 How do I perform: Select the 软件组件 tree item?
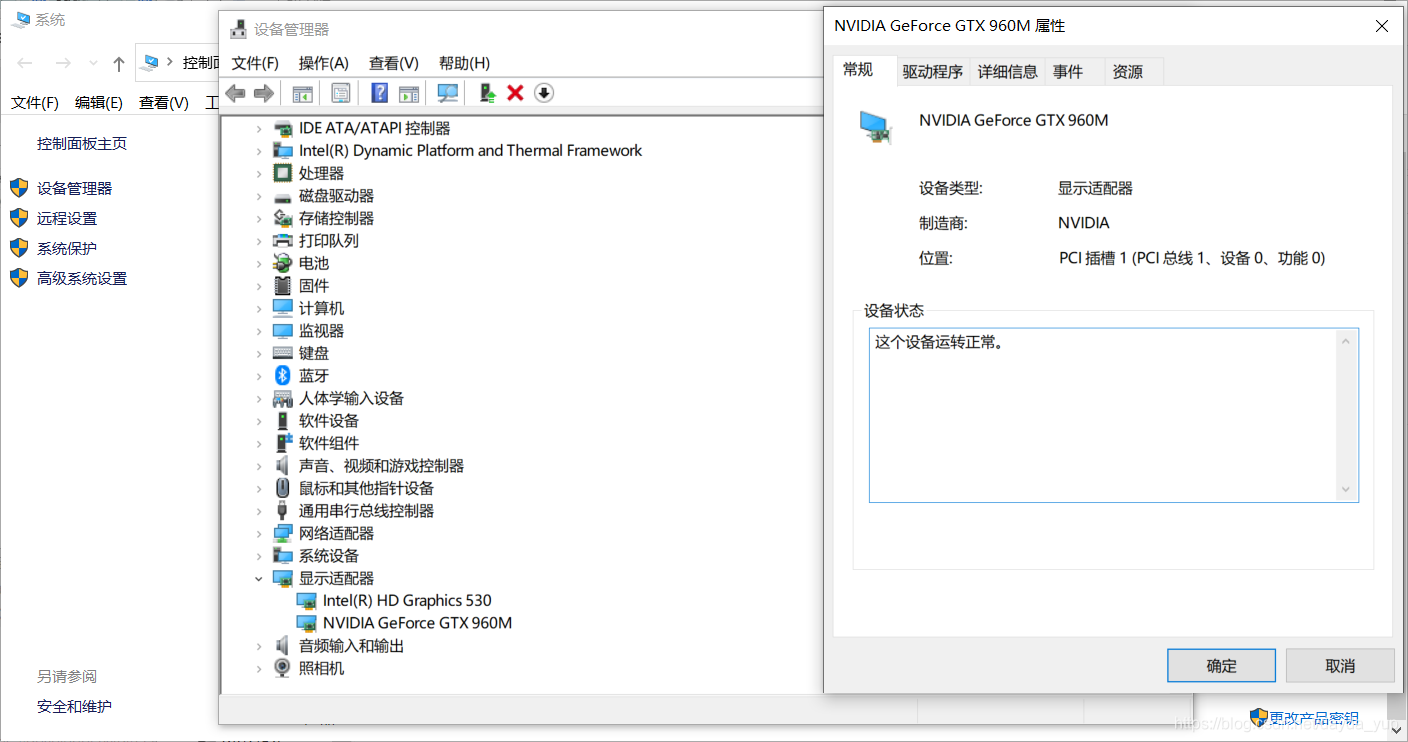pyautogui.click(x=328, y=443)
